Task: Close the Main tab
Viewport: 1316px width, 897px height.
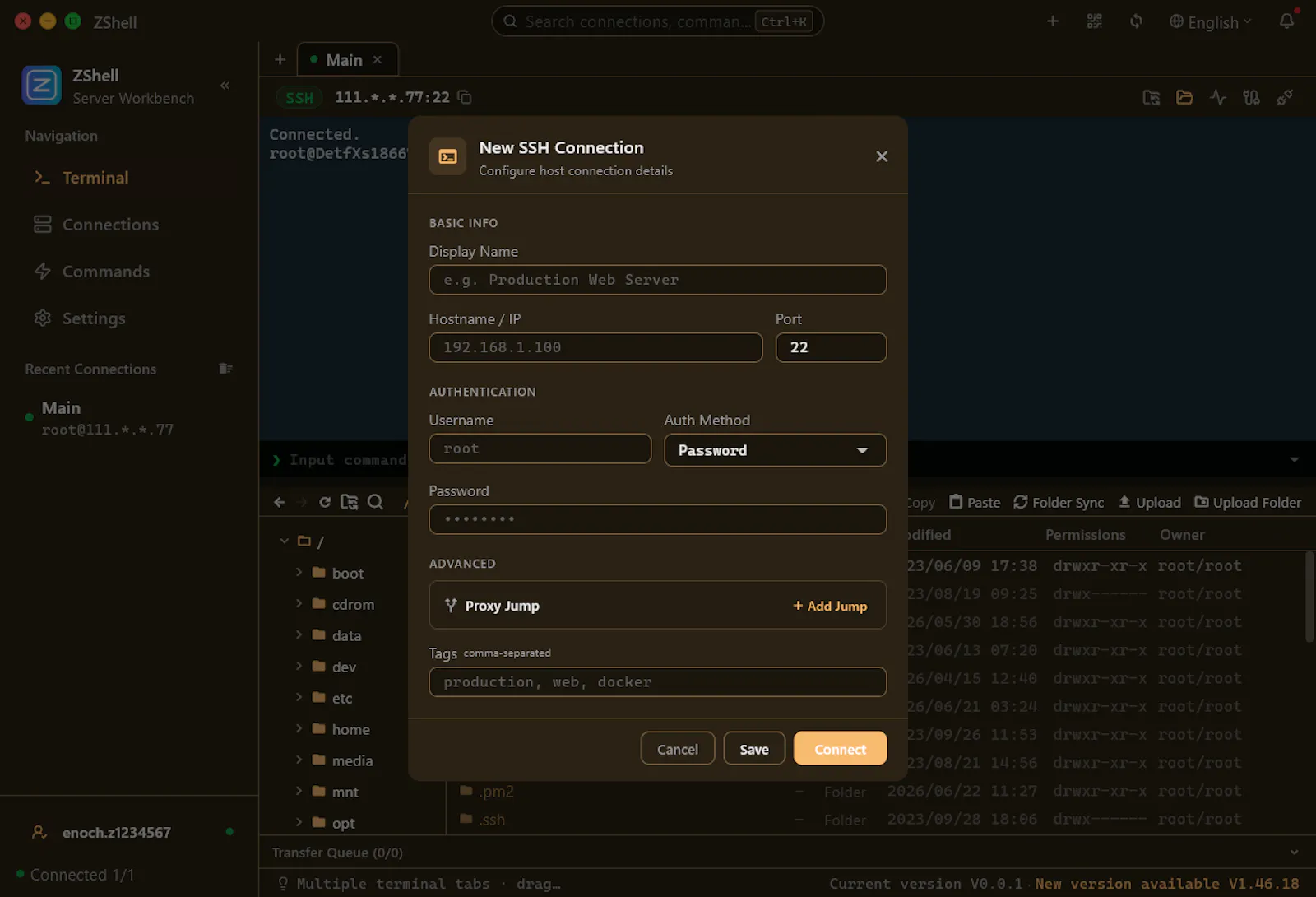Action: click(378, 59)
